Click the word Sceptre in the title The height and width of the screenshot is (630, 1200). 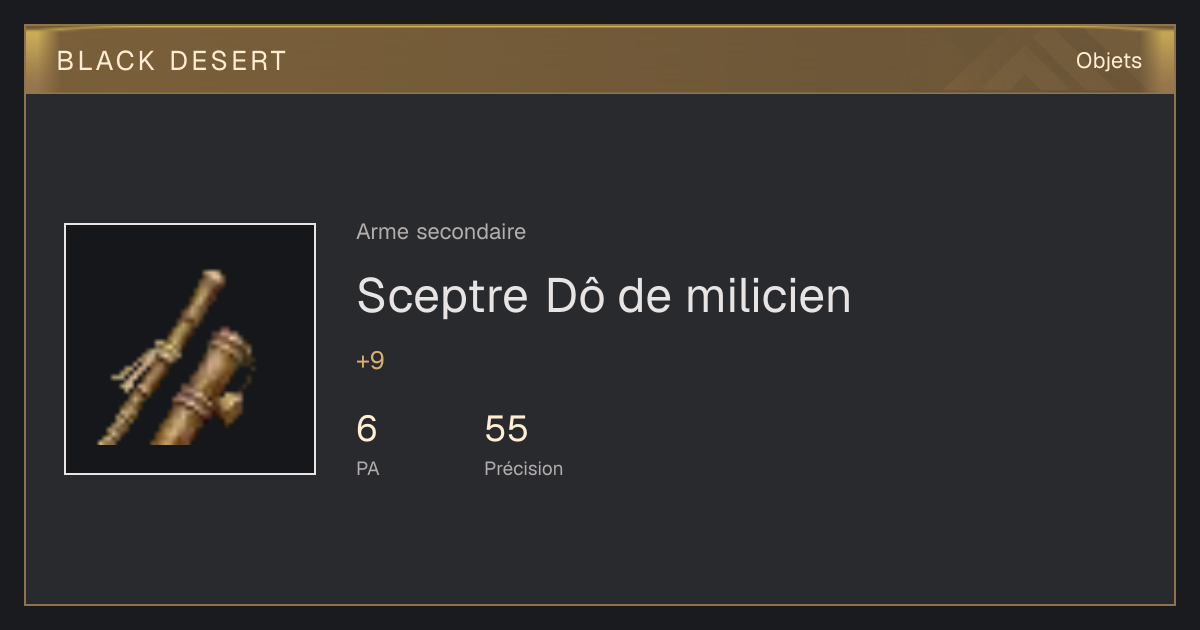point(442,297)
